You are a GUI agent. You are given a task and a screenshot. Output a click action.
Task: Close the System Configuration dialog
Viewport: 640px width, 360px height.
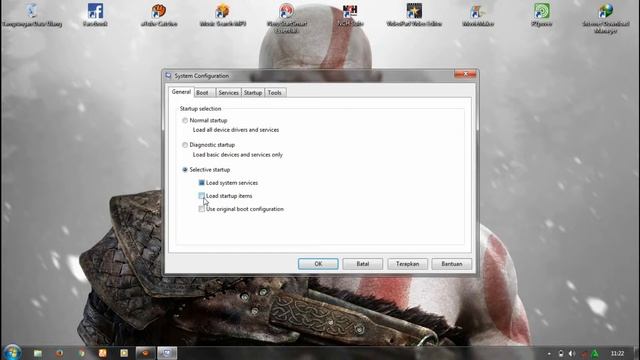tap(465, 74)
